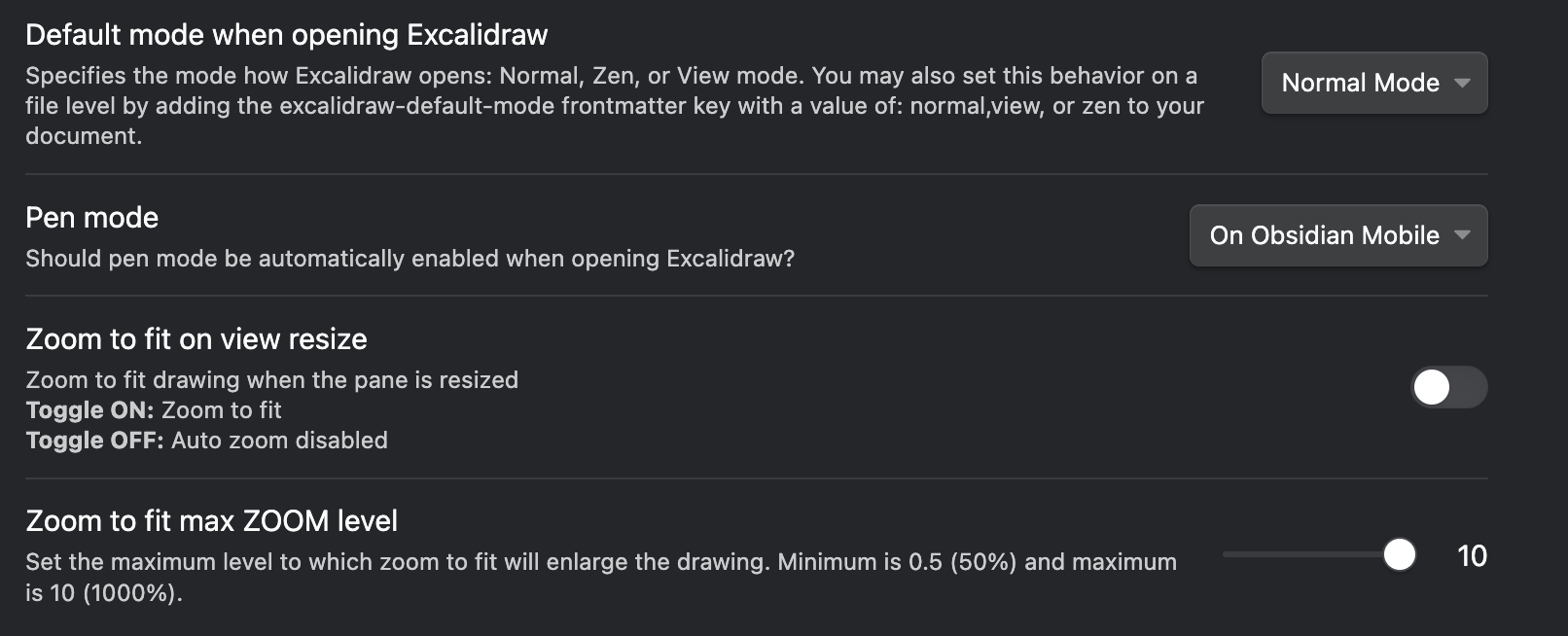Click the "On Obsidian Mobile" dropdown label
This screenshot has width=1568, height=636.
click(x=1323, y=235)
